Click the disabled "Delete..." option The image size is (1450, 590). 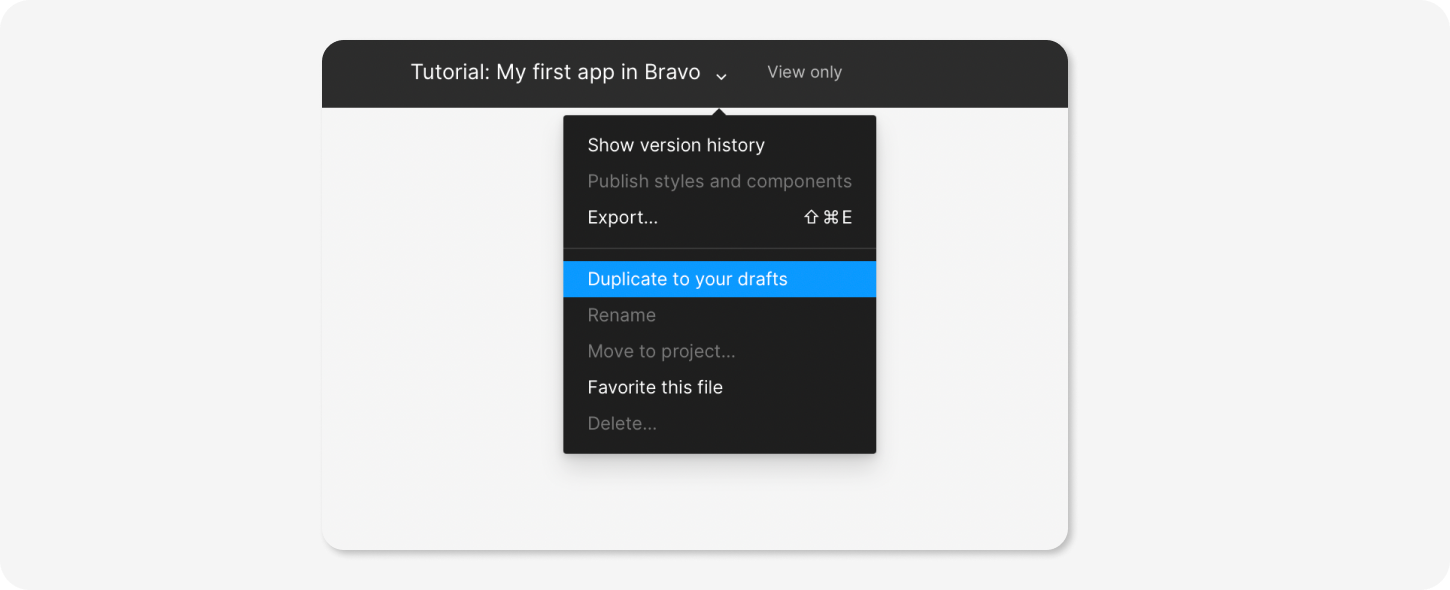[622, 423]
